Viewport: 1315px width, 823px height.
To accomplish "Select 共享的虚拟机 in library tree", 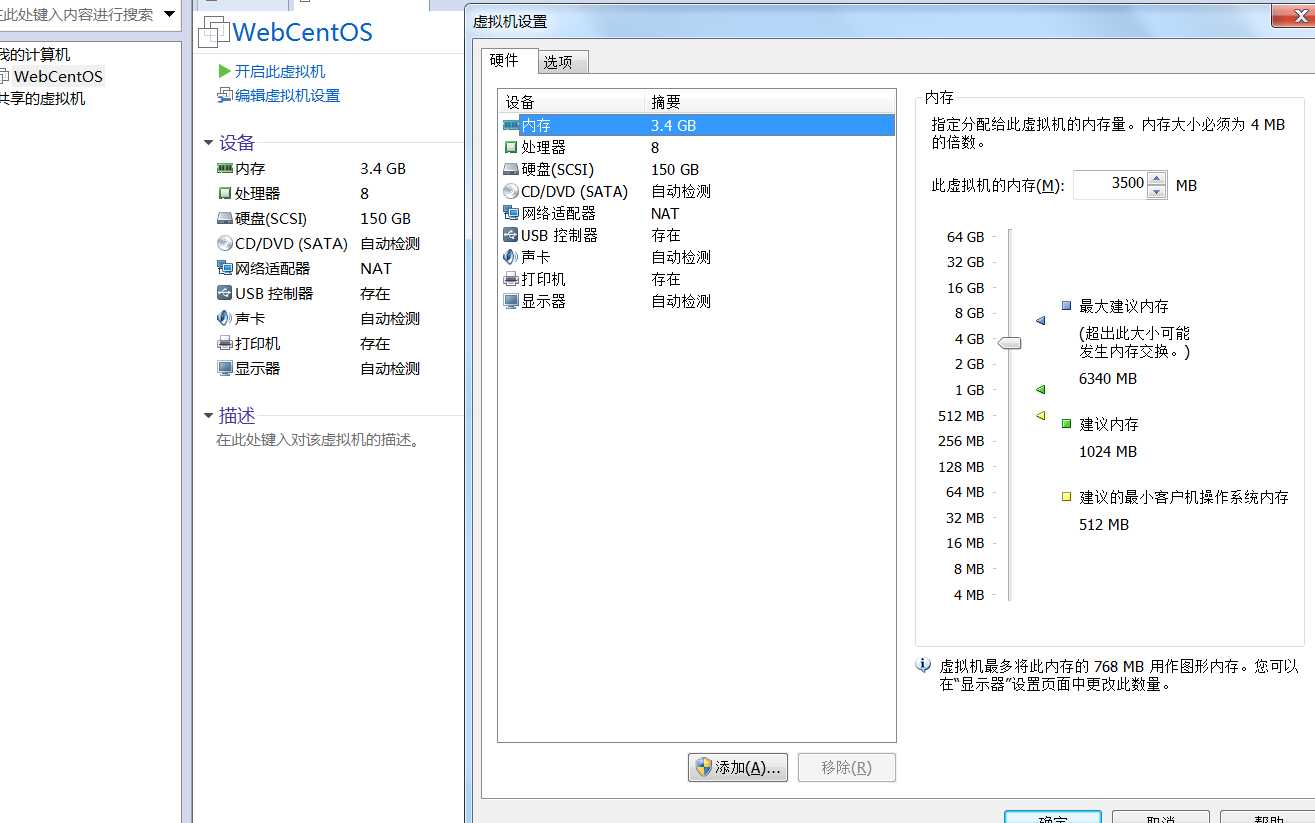I will (x=42, y=99).
